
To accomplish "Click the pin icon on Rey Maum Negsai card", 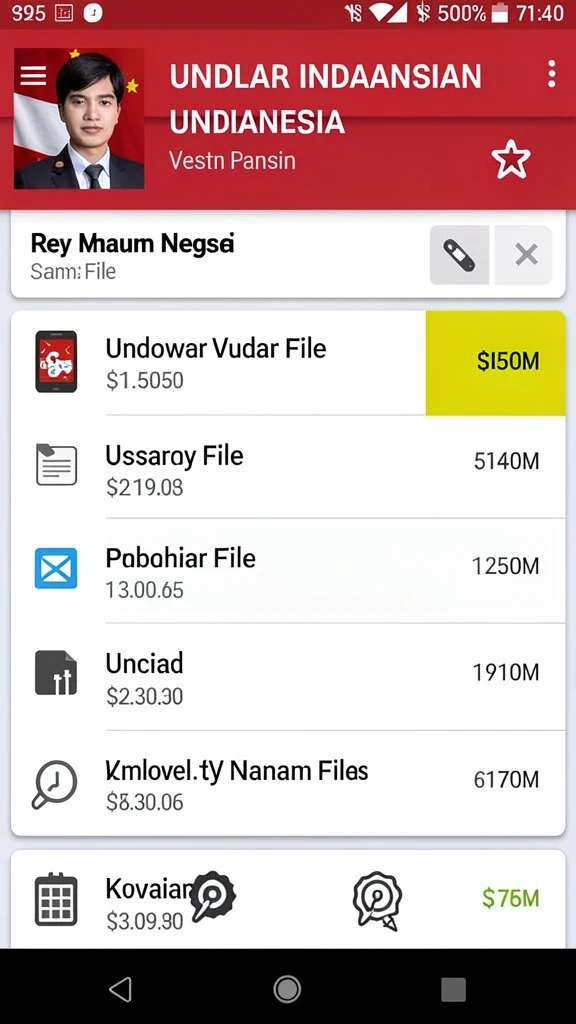I will 459,255.
